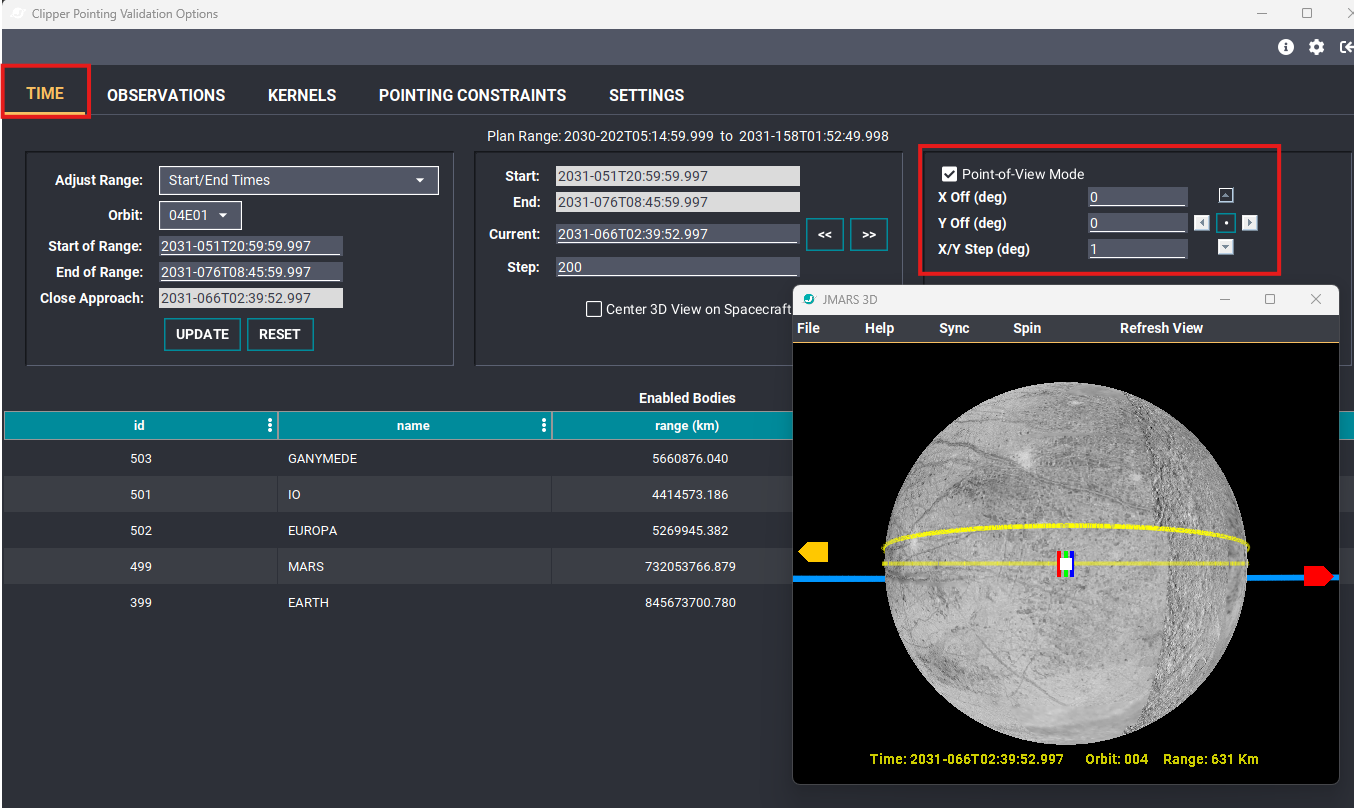Click the red arrow marker in 3D view
Screen dimensions: 1354x808
click(1318, 576)
